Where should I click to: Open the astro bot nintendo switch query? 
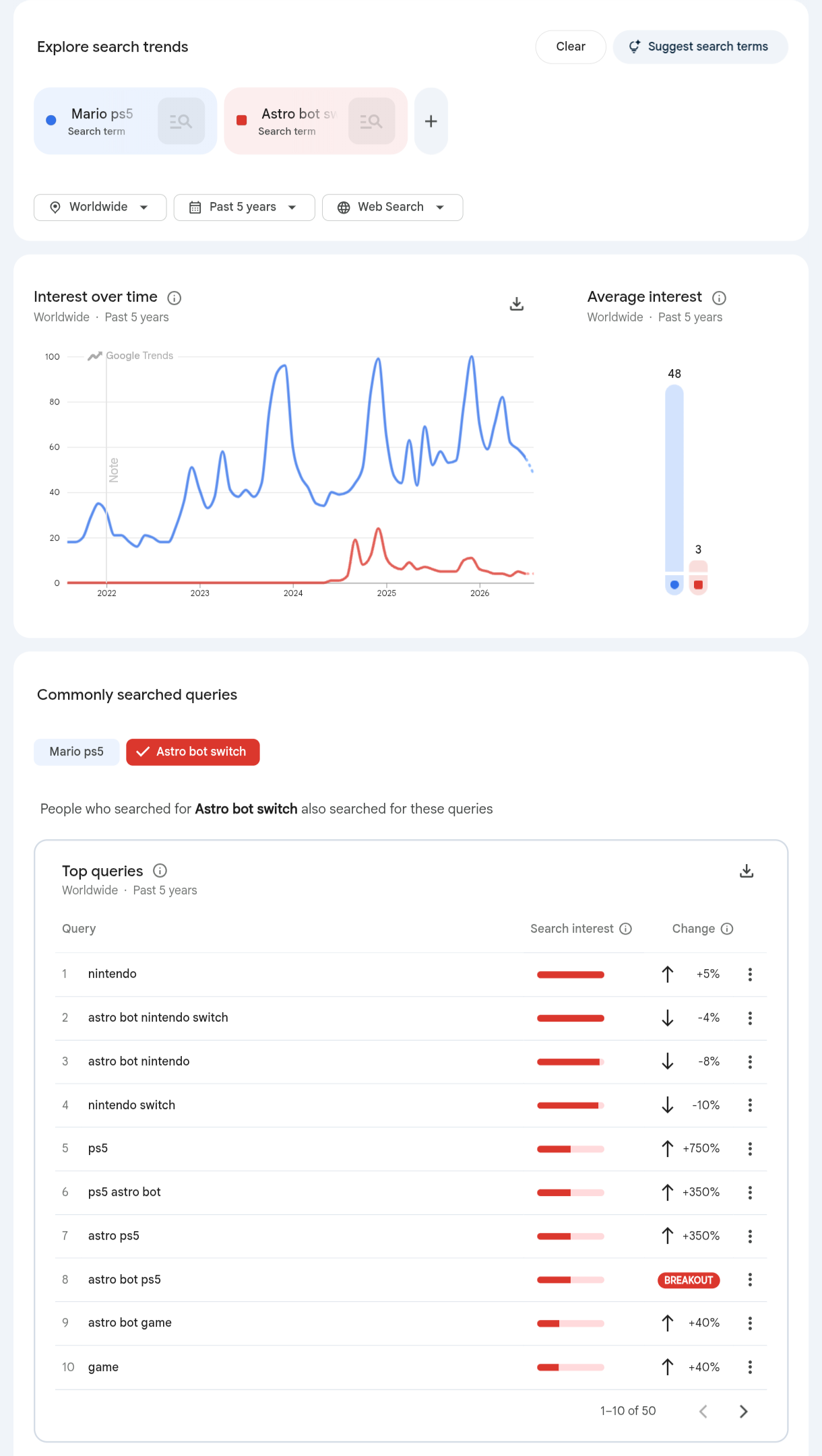click(158, 1018)
